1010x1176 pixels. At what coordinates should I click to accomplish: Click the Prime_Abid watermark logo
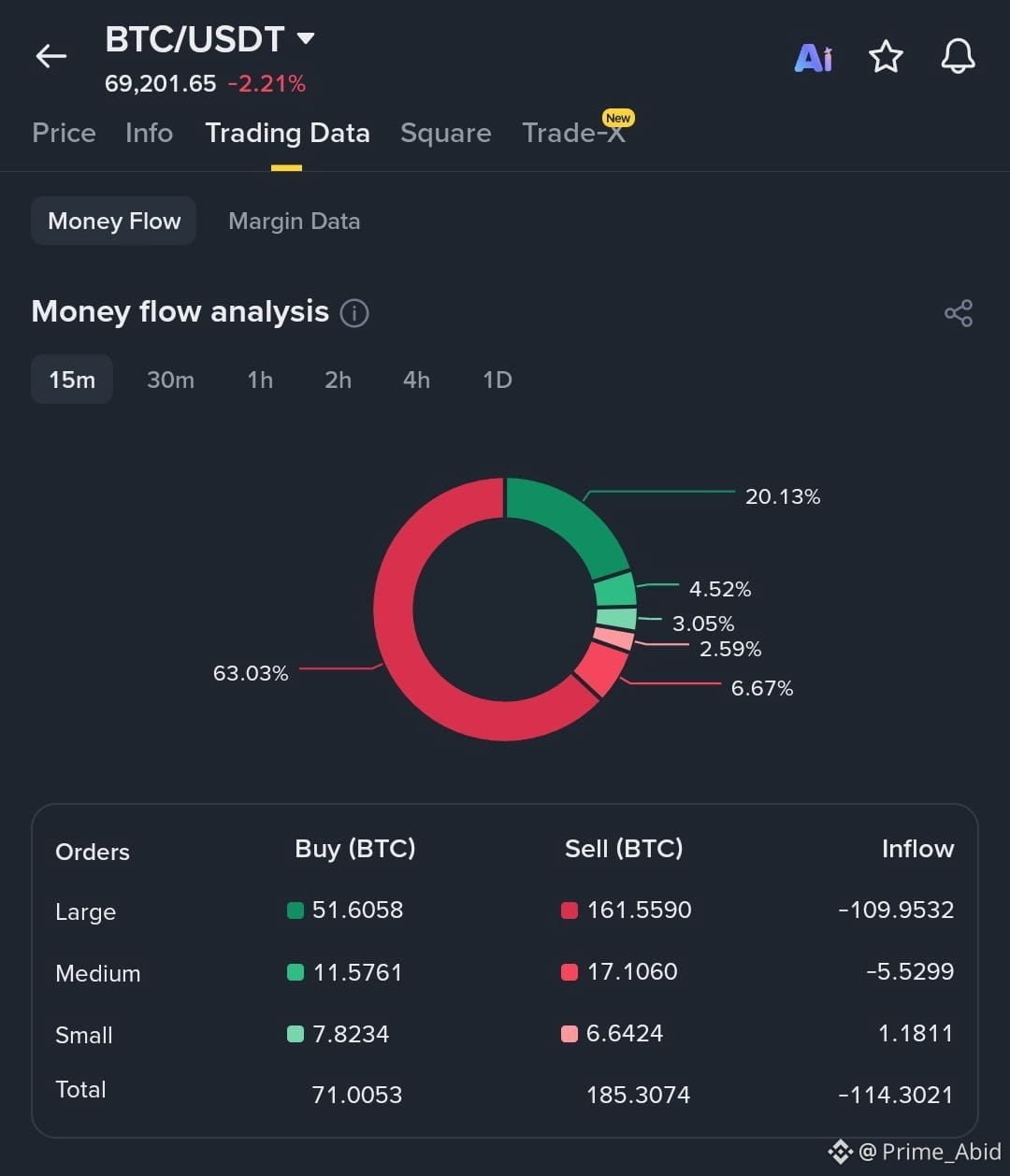coord(840,1152)
